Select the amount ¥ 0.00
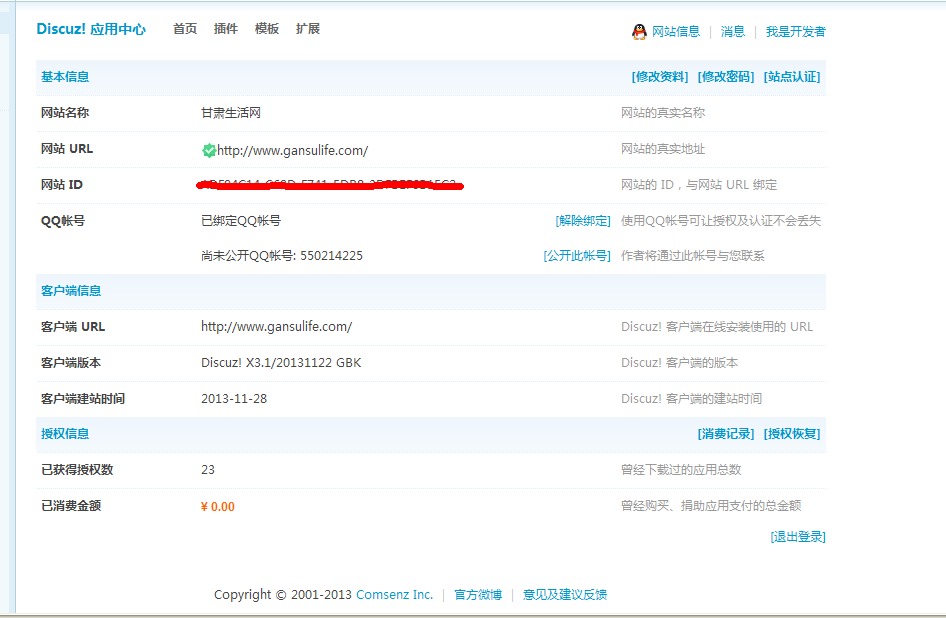 click(x=218, y=507)
